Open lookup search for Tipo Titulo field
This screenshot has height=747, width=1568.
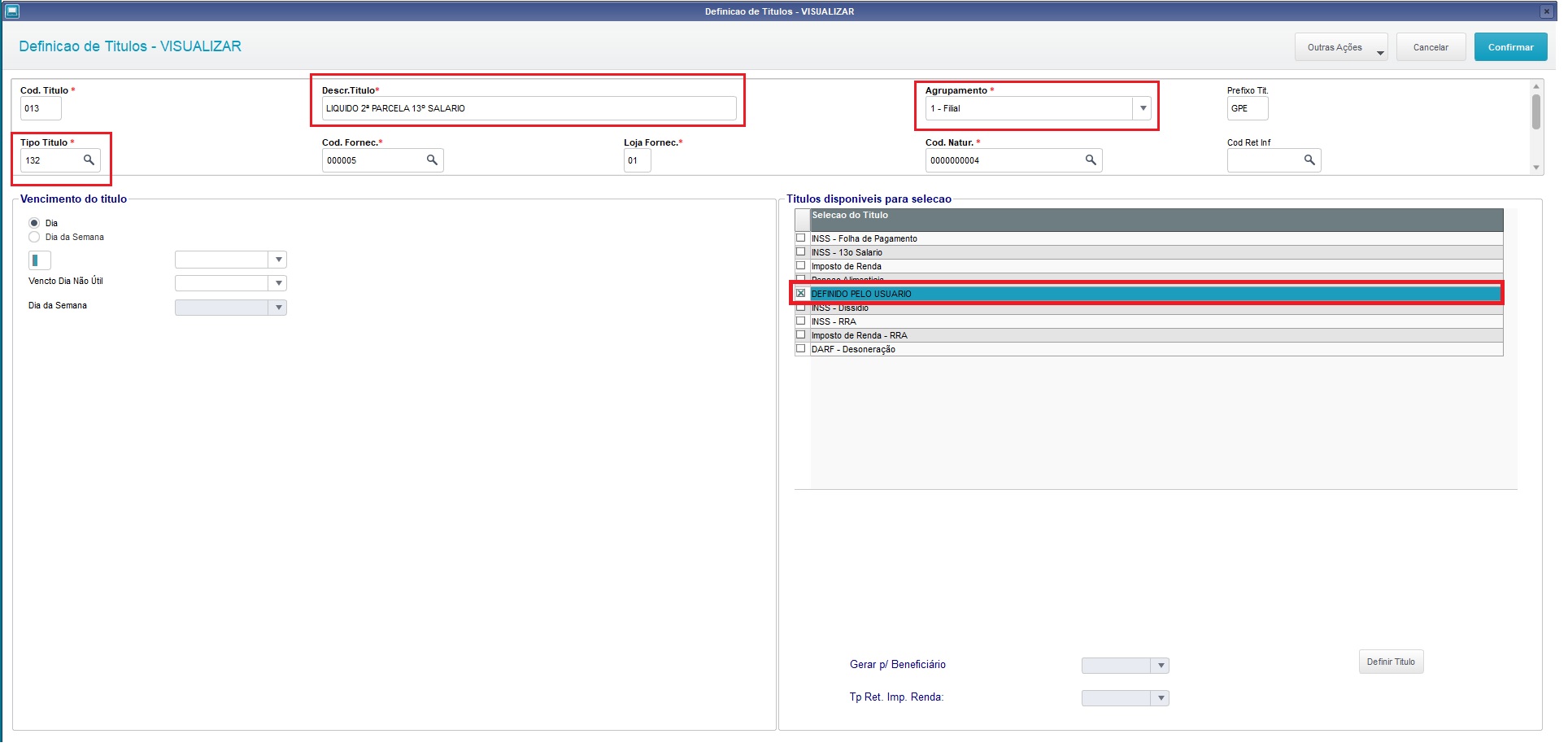(x=89, y=160)
